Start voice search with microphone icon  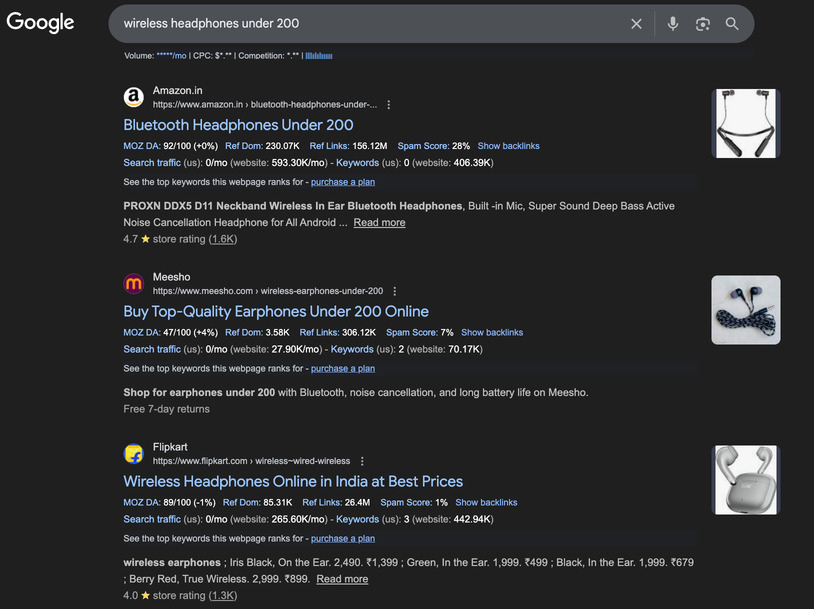click(x=673, y=24)
